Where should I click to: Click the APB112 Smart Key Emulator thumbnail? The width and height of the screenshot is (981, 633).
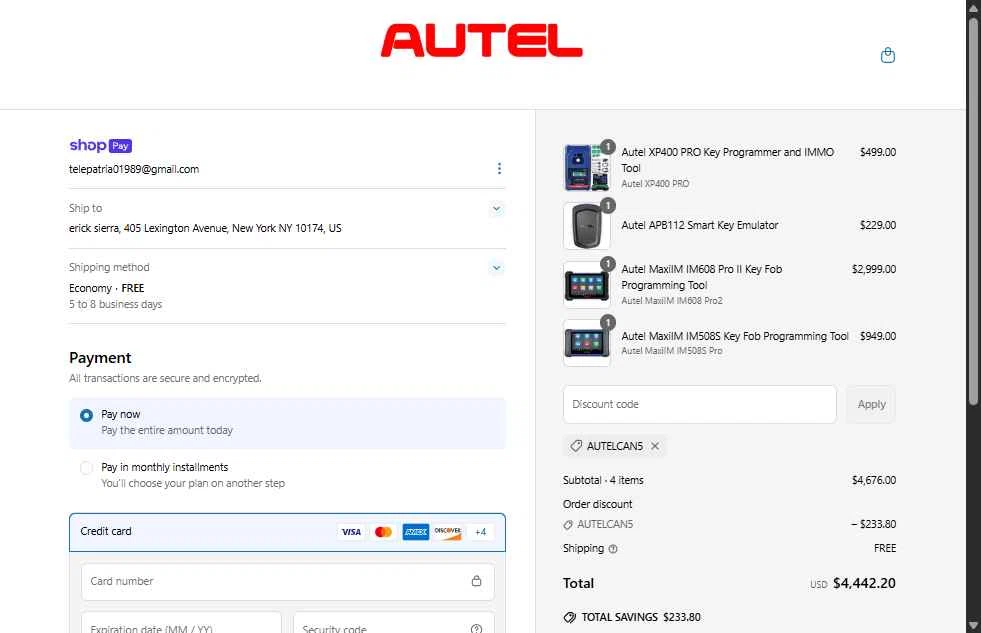pos(586,226)
